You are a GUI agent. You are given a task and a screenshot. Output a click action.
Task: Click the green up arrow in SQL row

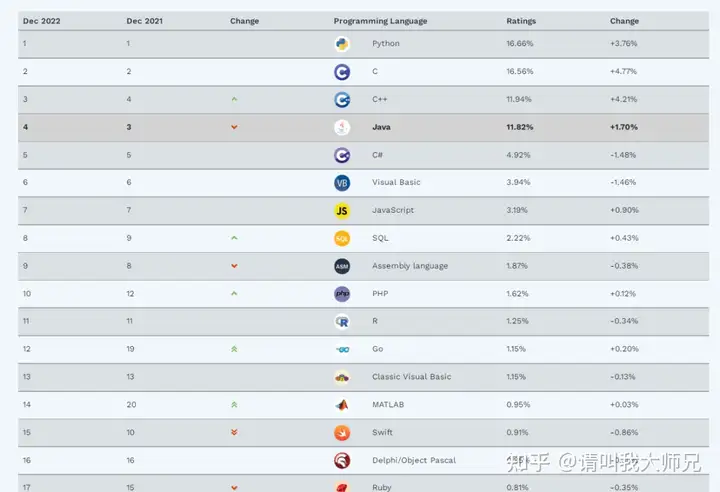pyautogui.click(x=234, y=238)
